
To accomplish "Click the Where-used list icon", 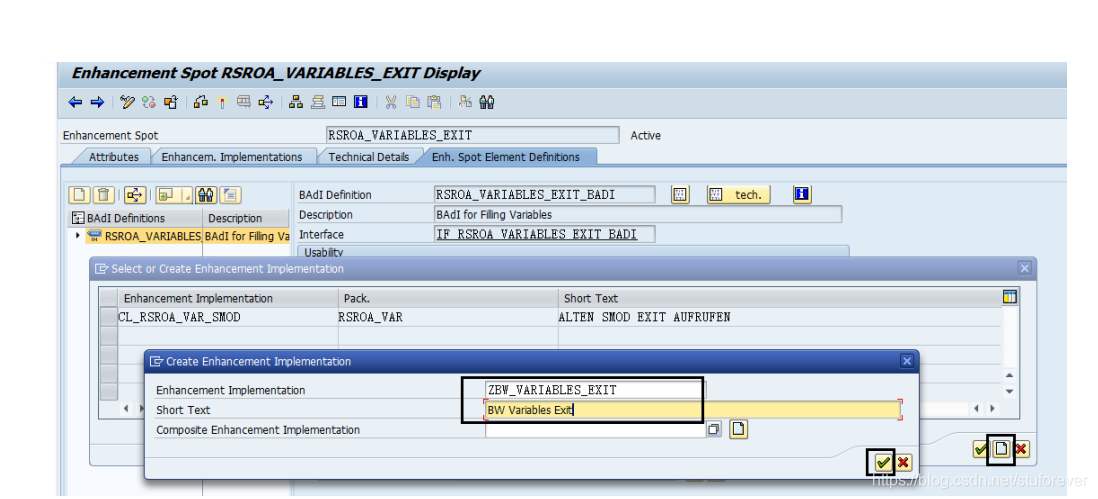I will click(244, 103).
